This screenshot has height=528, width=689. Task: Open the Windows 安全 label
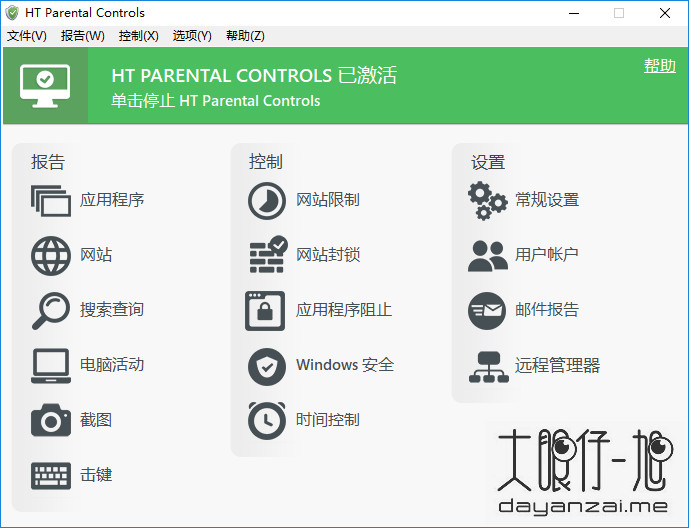point(345,365)
